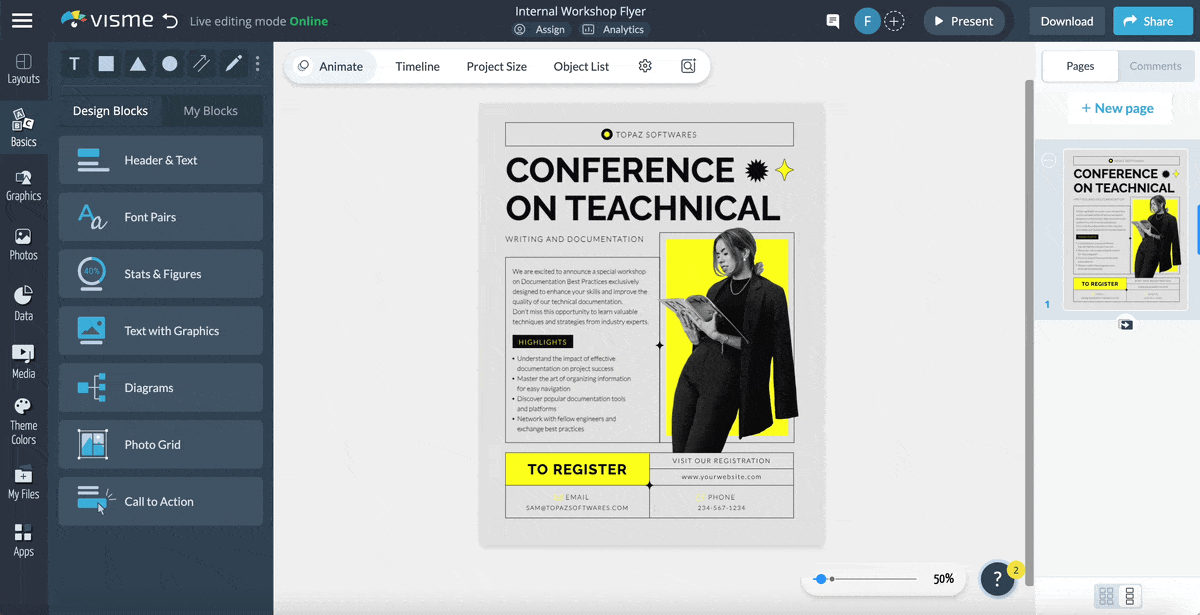The image size is (1200, 615).
Task: Switch pages panel to grid view layout
Action: [1107, 596]
